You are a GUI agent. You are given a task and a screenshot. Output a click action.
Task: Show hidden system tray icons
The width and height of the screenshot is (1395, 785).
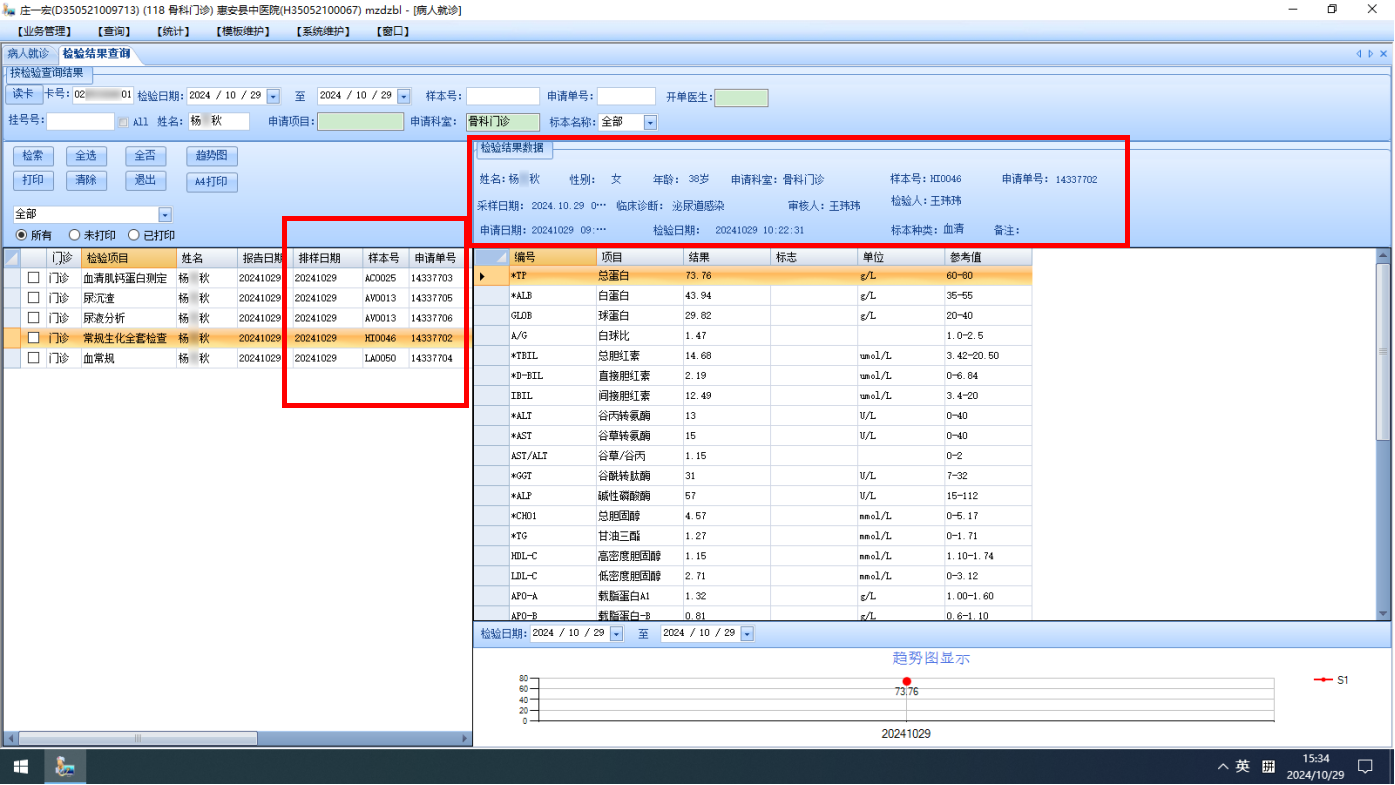tap(1222, 767)
